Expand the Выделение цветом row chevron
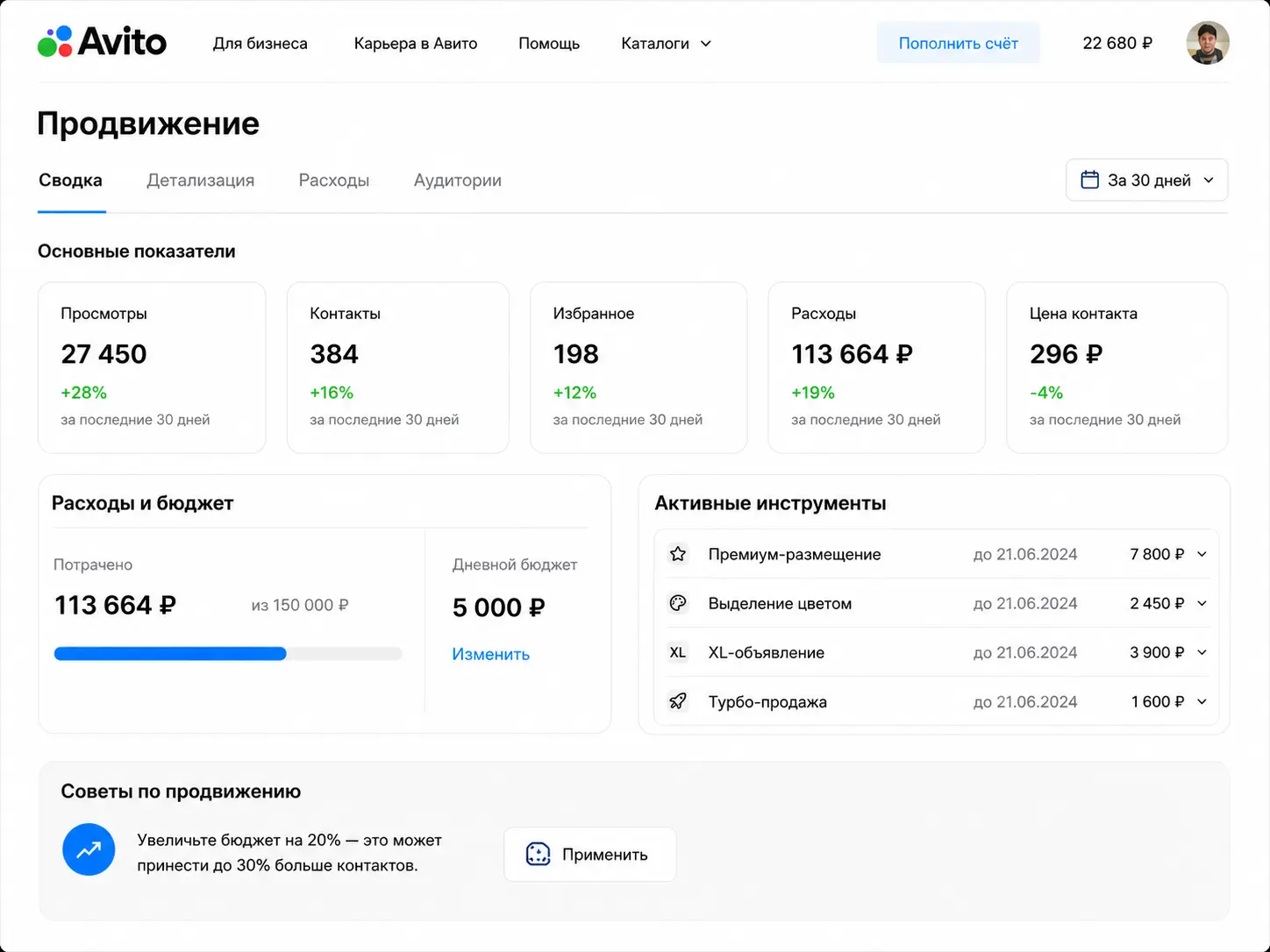The height and width of the screenshot is (952, 1270). (1202, 603)
